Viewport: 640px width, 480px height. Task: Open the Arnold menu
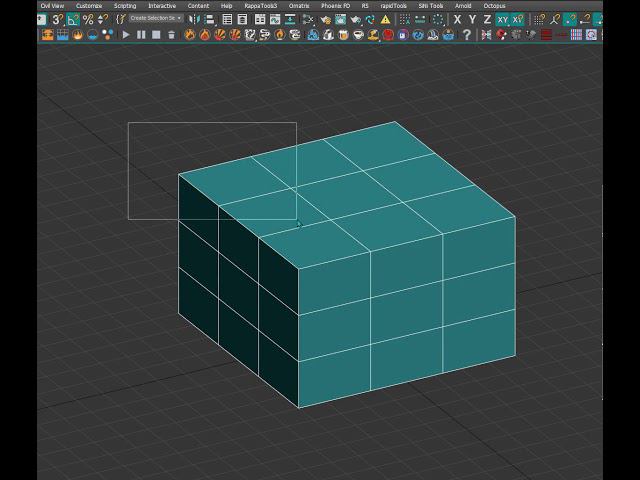463,6
